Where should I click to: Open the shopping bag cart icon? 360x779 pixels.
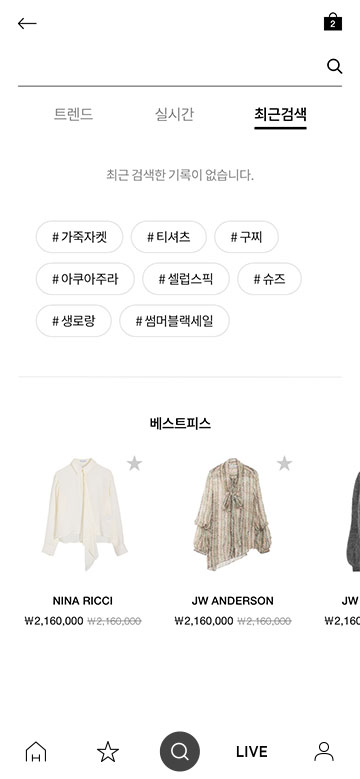(333, 22)
